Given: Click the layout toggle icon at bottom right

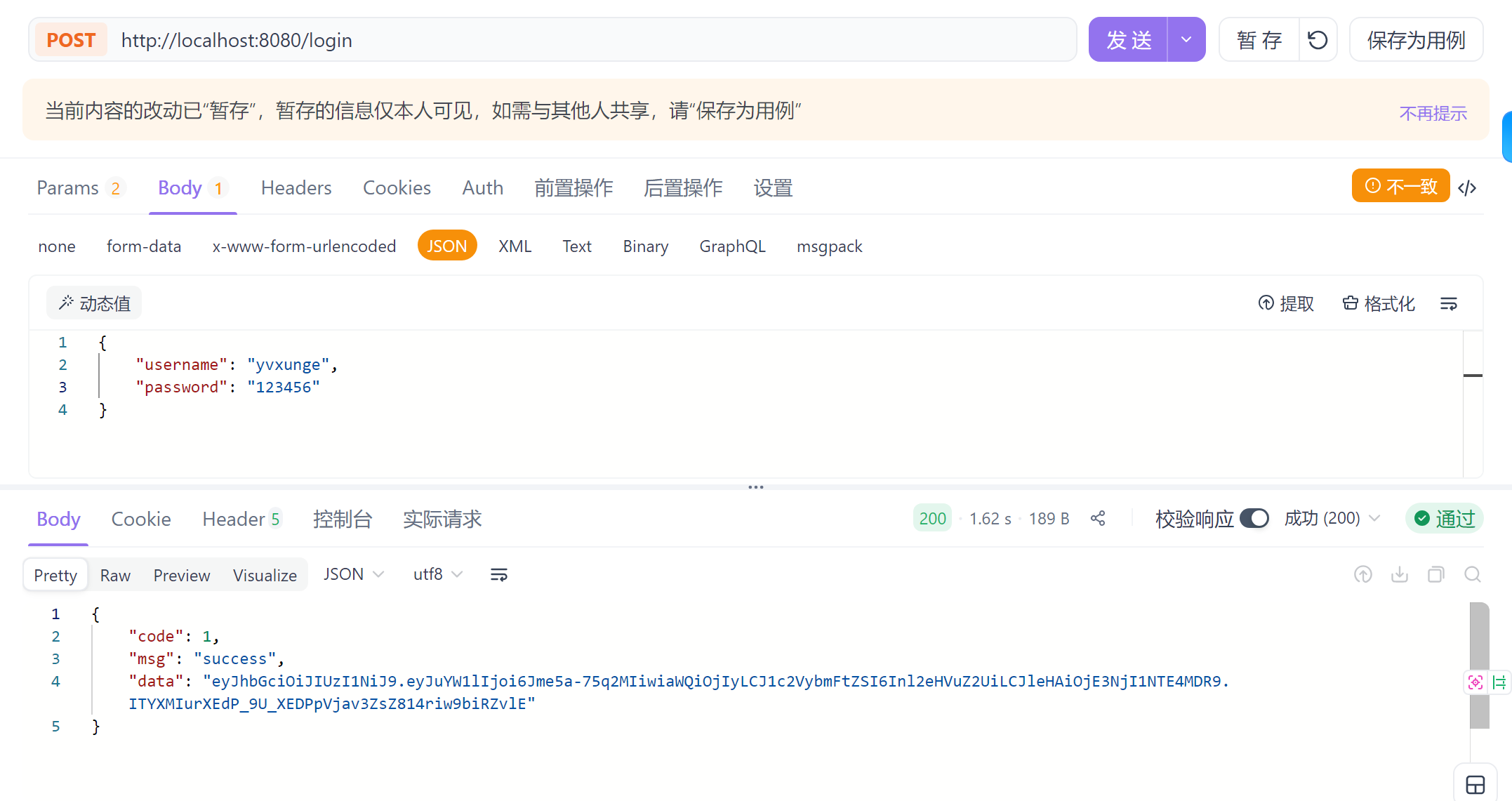Looking at the screenshot, I should [x=1475, y=785].
